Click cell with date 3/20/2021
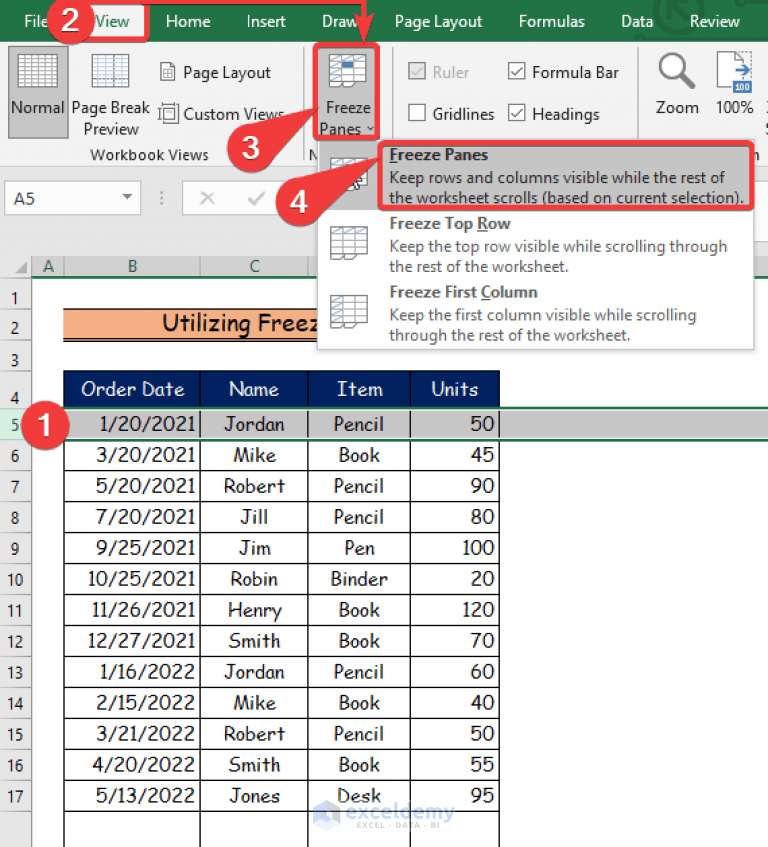Image resolution: width=768 pixels, height=847 pixels. (132, 455)
